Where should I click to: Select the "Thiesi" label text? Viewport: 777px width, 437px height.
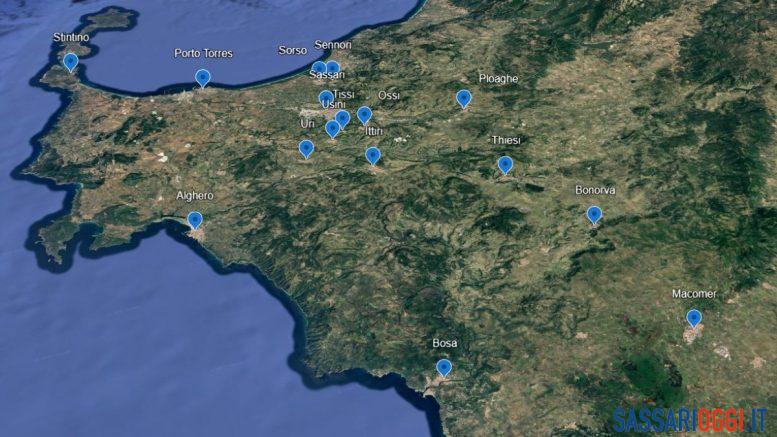click(x=506, y=140)
